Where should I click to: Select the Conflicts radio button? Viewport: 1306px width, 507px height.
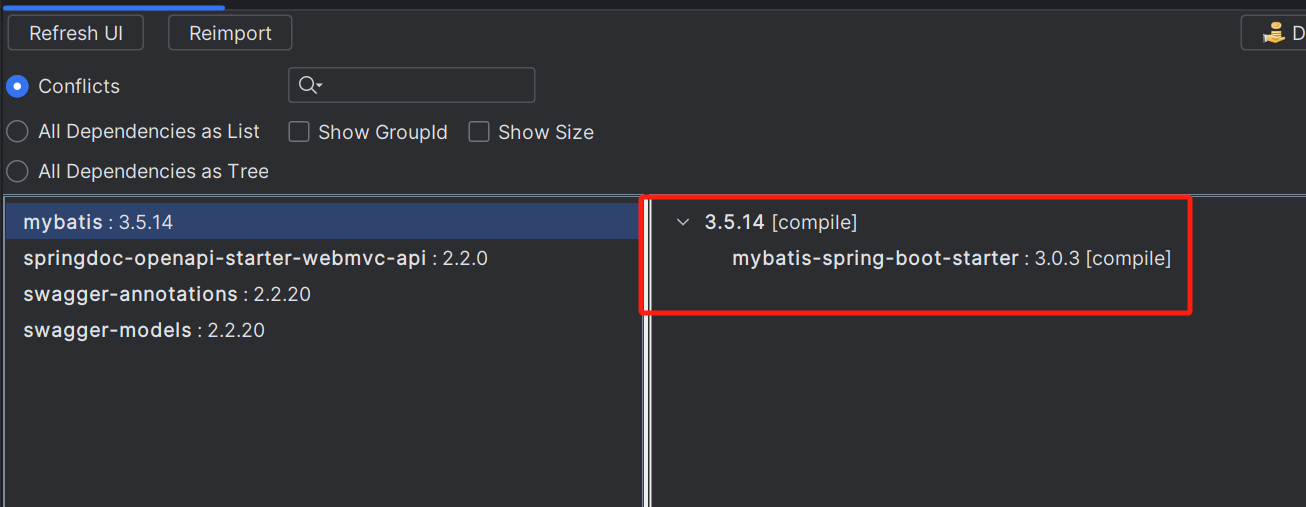[17, 86]
